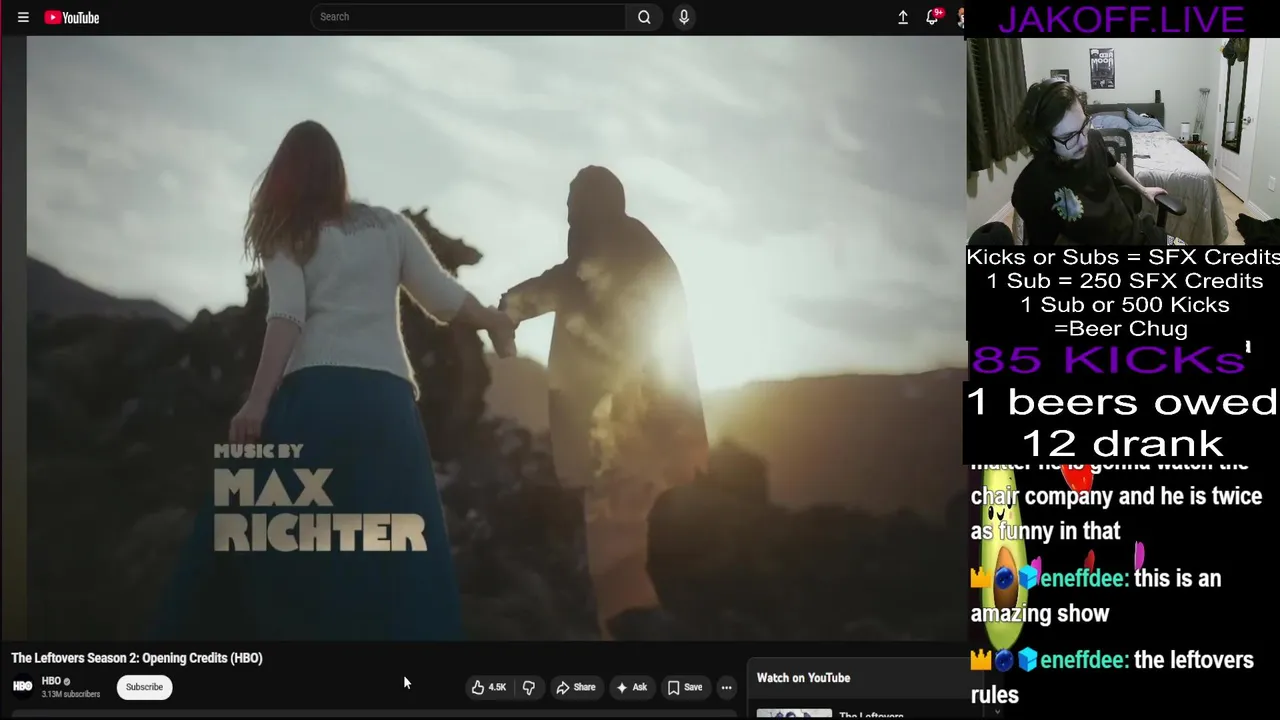Click the magnifier search button
Image resolution: width=1280 pixels, height=720 pixels.
click(x=644, y=17)
